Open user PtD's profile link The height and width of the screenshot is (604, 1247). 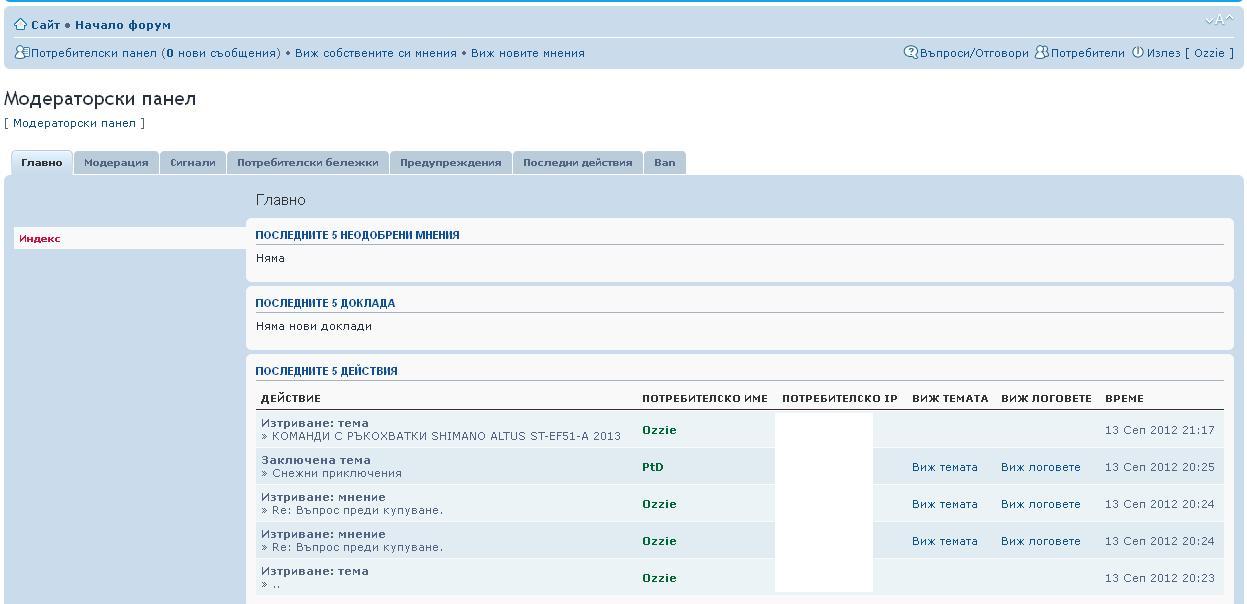(652, 467)
